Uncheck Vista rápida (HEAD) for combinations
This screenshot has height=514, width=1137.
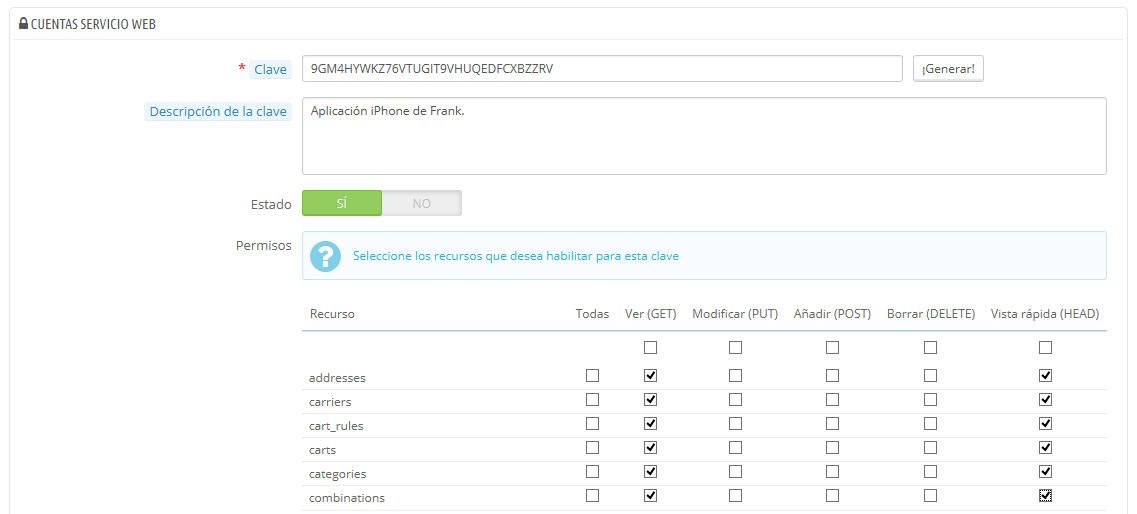pyautogui.click(x=1045, y=496)
